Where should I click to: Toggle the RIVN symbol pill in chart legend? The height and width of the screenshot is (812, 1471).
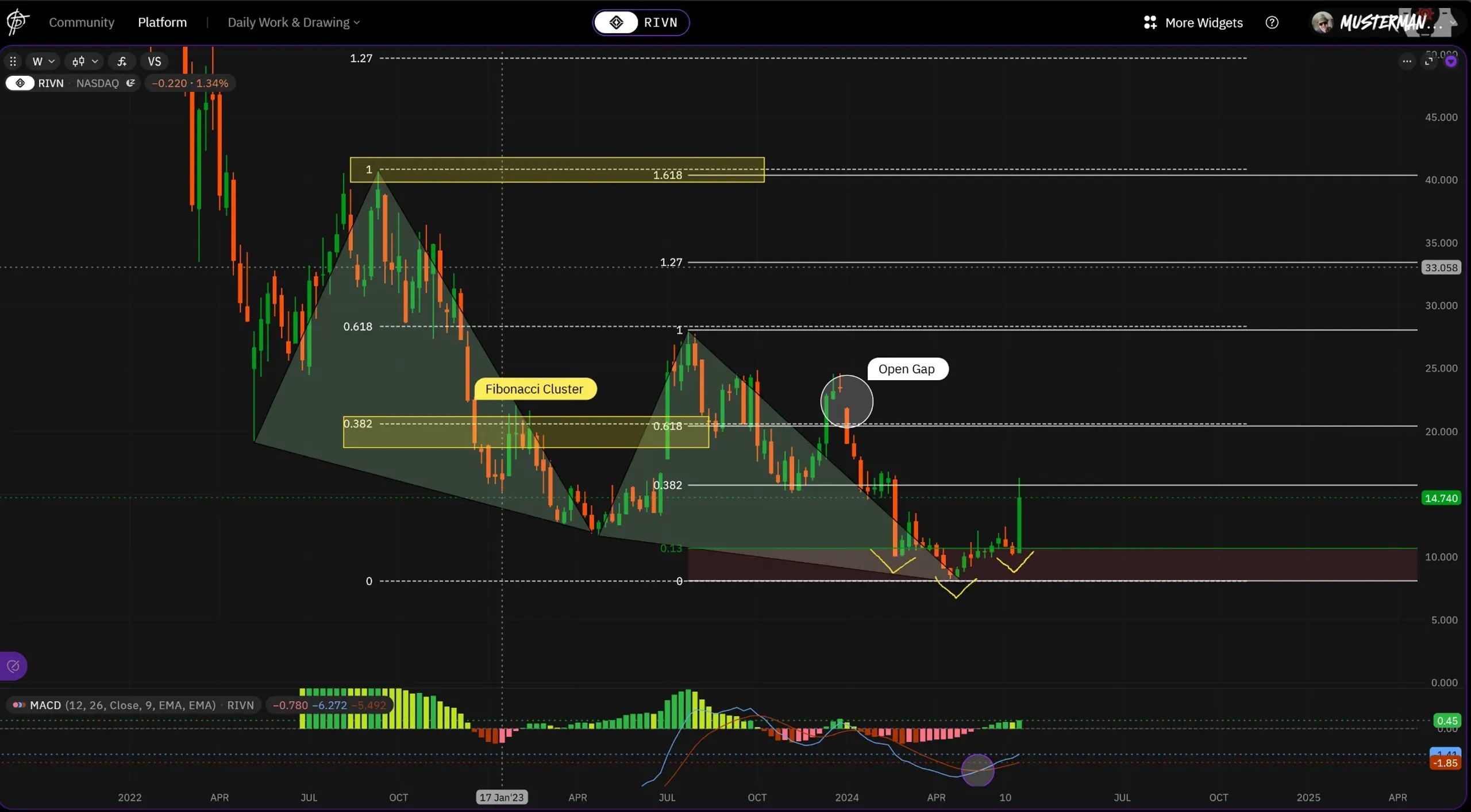pos(21,83)
